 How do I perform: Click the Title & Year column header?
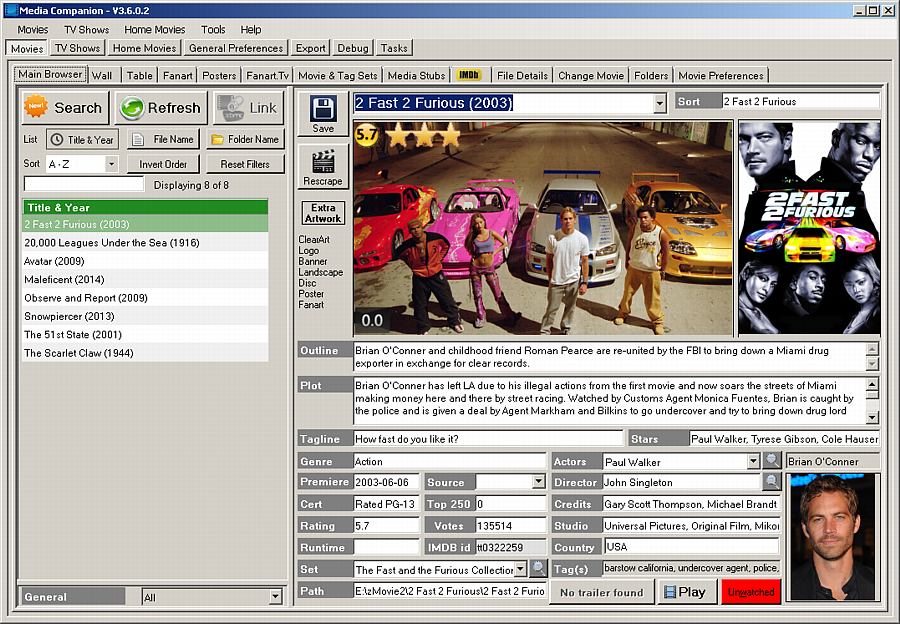point(145,207)
